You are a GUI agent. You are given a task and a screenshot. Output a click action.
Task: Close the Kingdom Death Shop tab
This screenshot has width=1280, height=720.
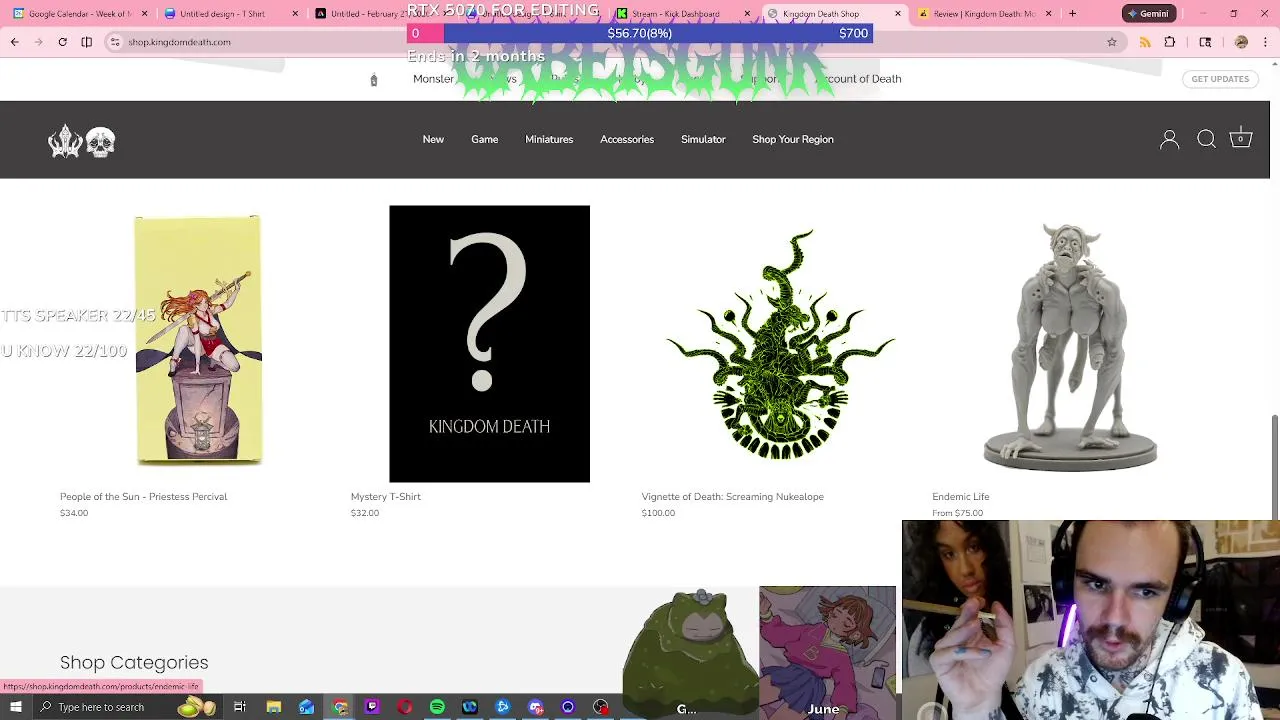click(897, 14)
